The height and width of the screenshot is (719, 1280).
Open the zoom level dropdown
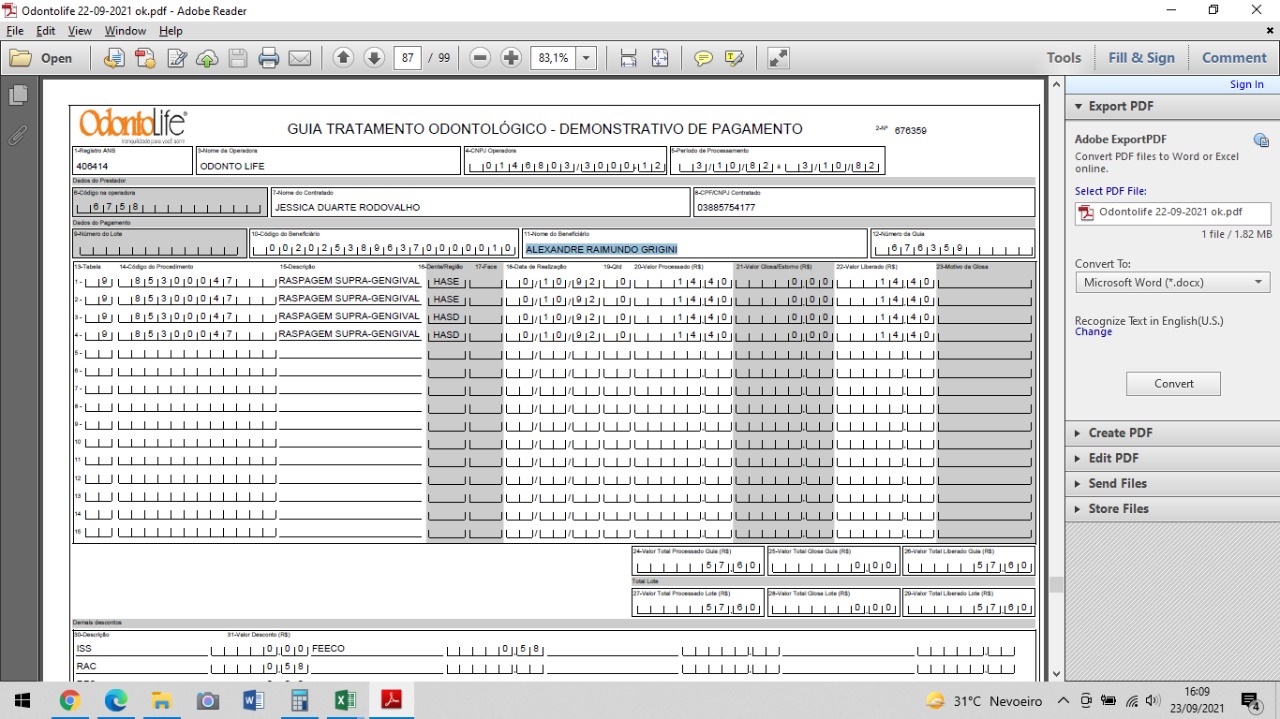click(586, 58)
